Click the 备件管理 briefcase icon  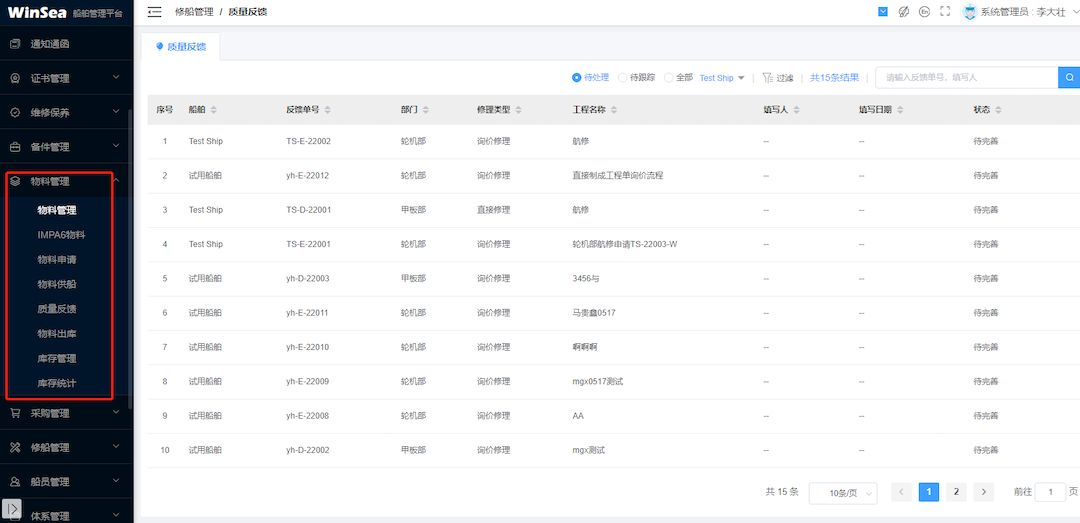15,147
